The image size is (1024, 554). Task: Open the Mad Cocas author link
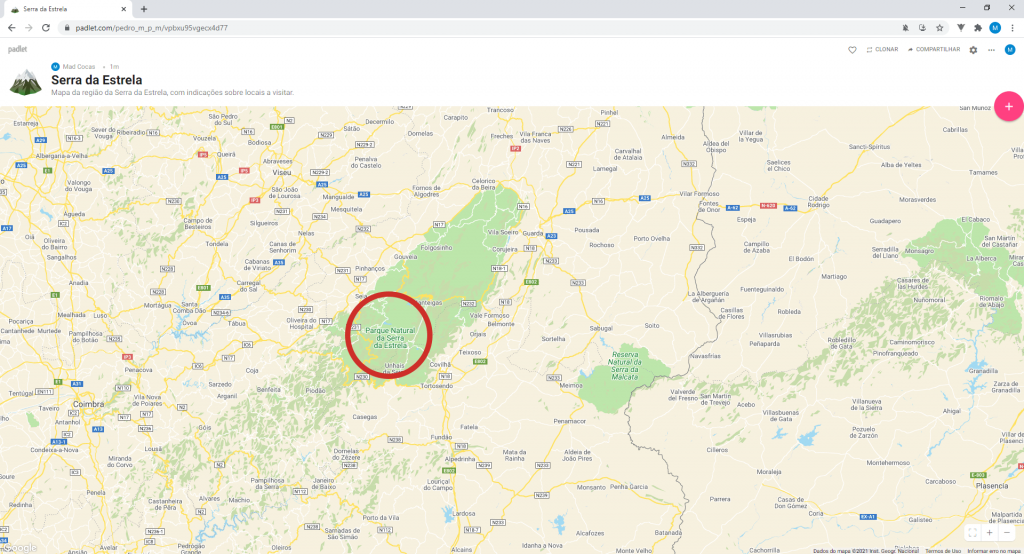point(78,67)
